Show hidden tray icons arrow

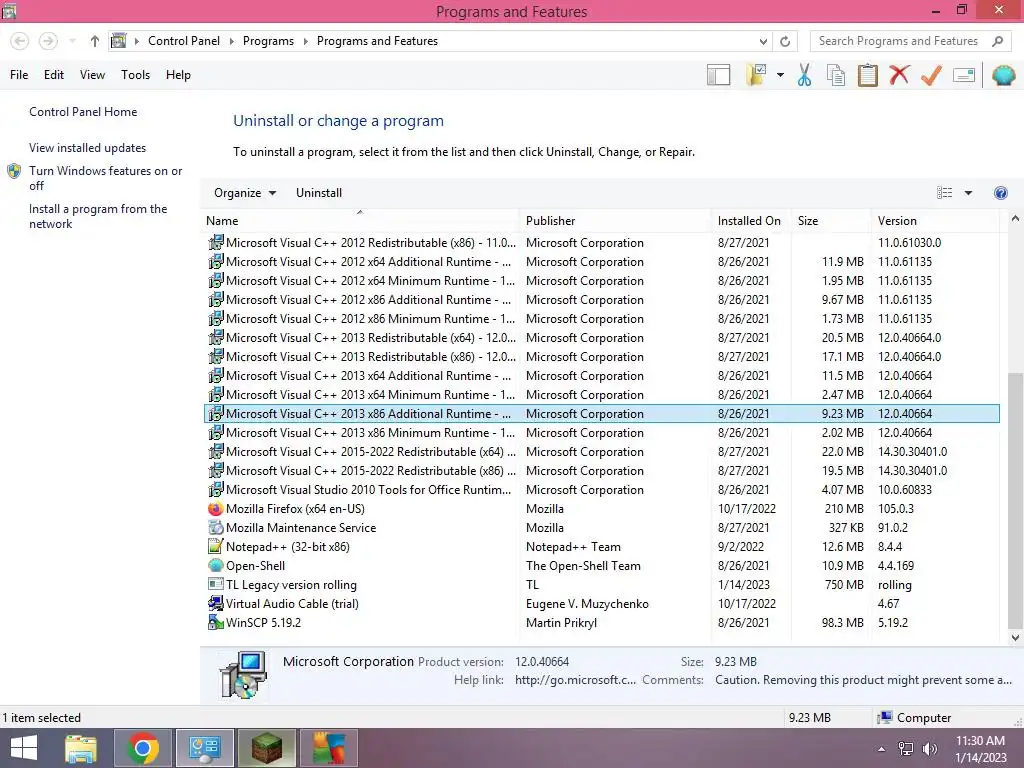click(881, 749)
